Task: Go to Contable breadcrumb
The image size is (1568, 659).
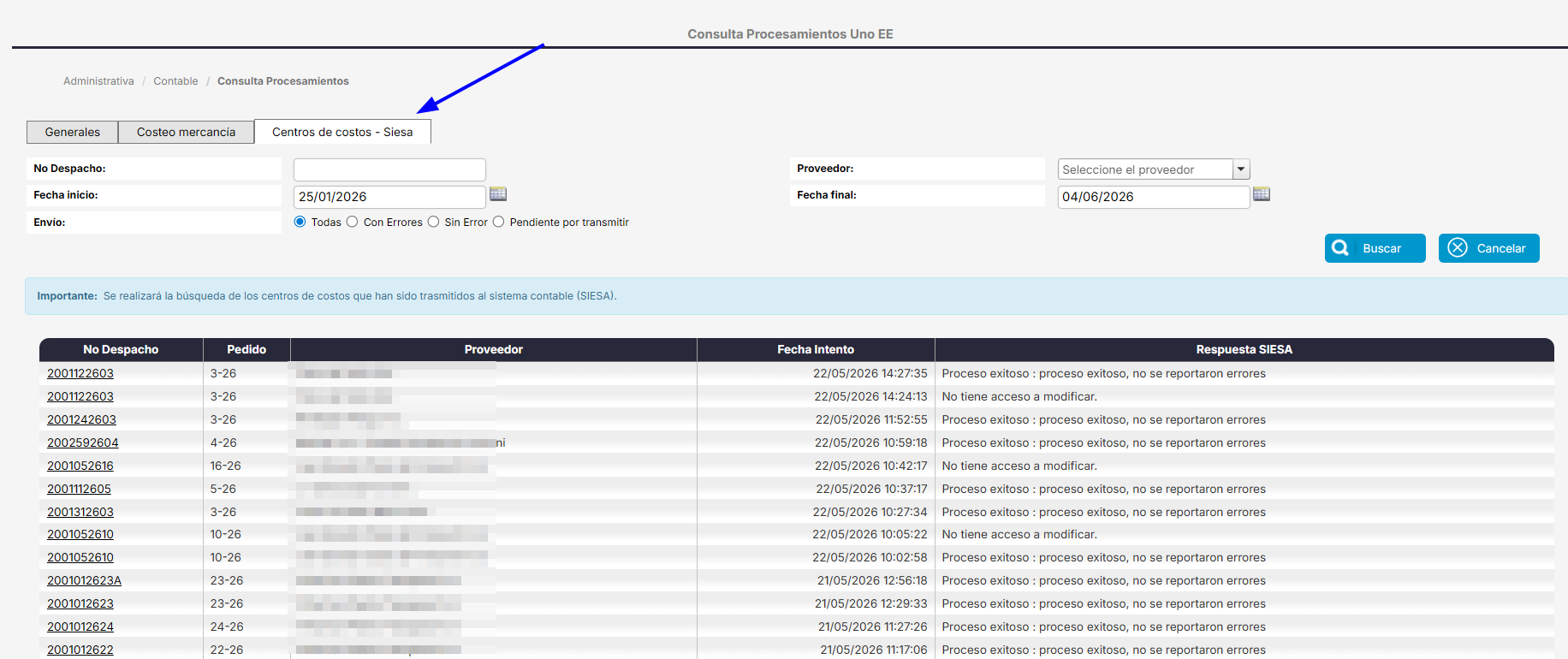Action: point(175,81)
